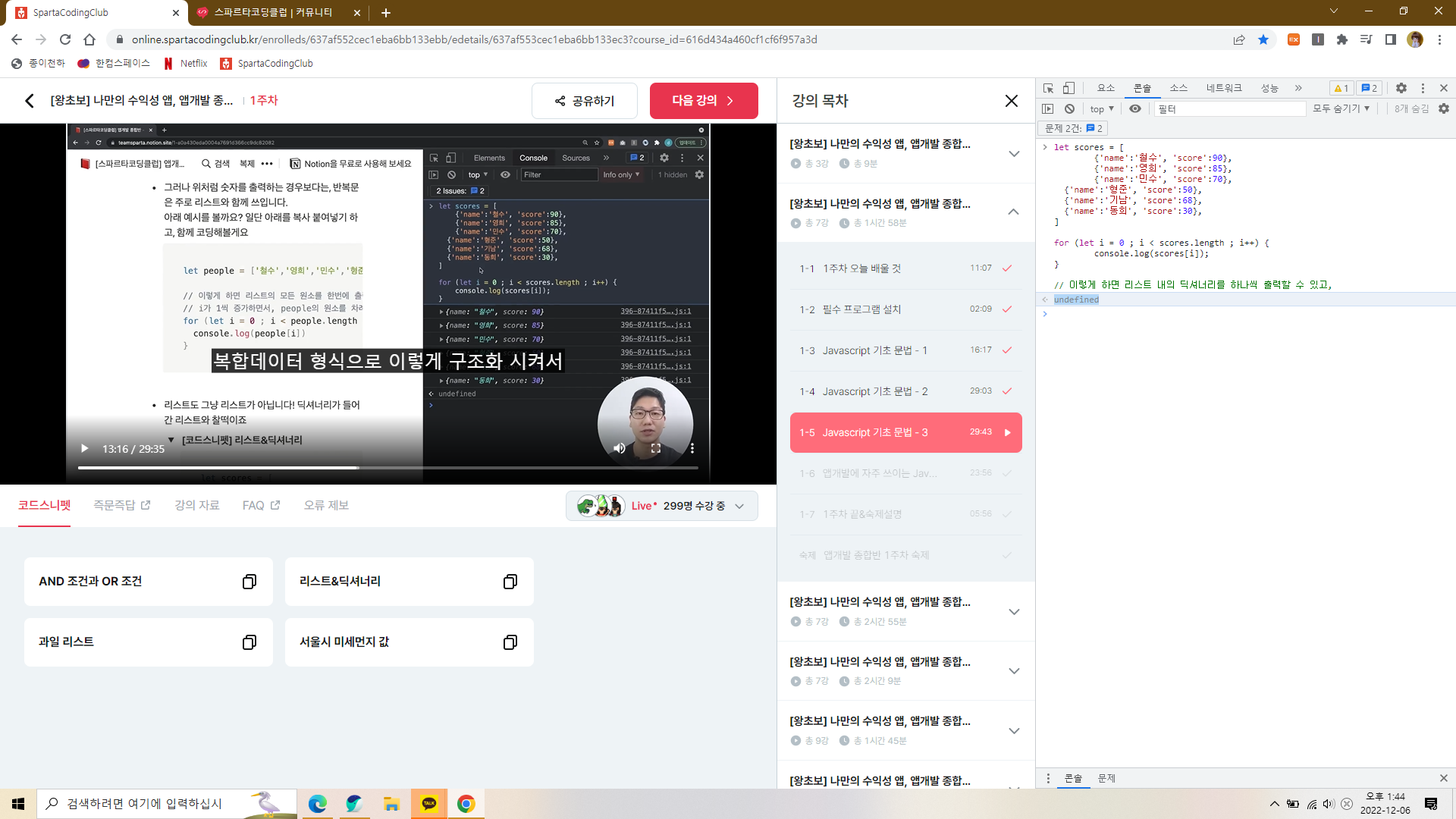Copy the 리스트&딕셔너리 snippet
This screenshot has height=819, width=1456.
click(x=510, y=582)
